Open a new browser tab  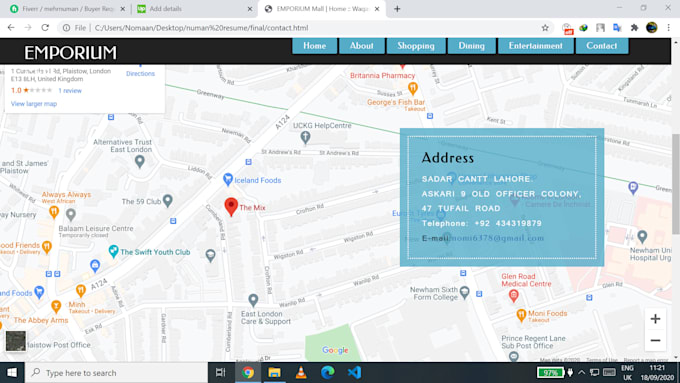[x=397, y=9]
